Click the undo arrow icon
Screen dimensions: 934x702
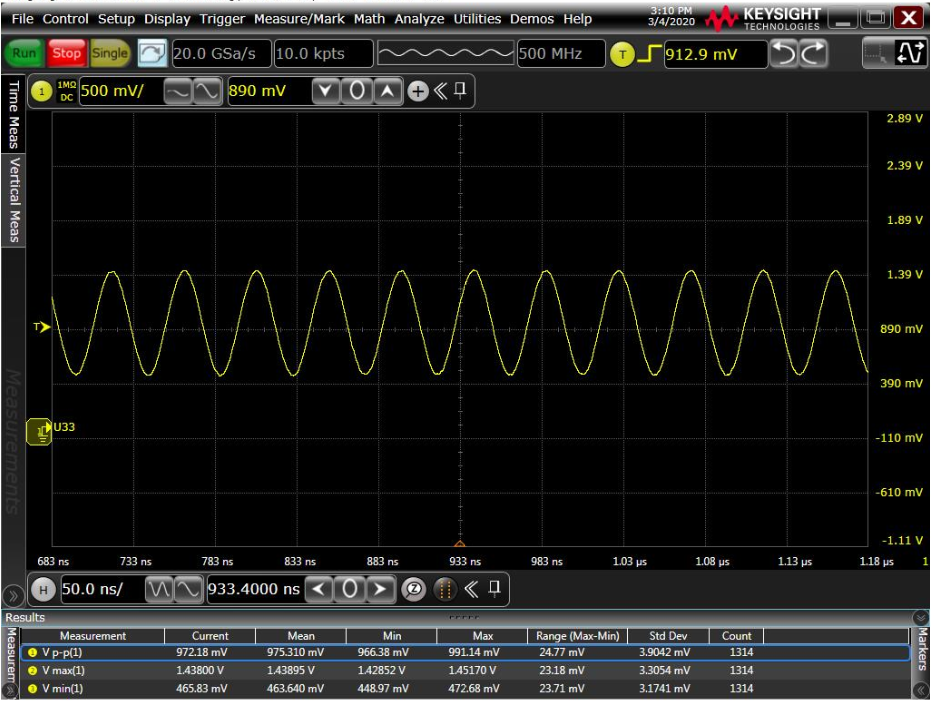[x=784, y=54]
